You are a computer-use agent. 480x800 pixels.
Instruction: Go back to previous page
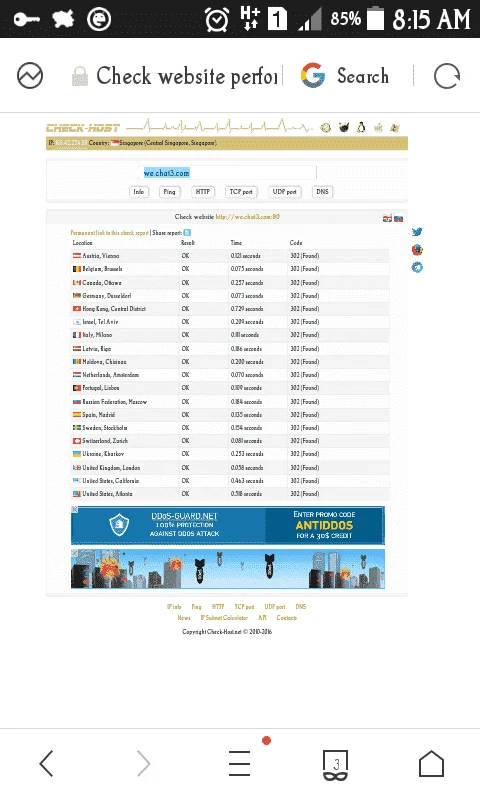click(46, 763)
